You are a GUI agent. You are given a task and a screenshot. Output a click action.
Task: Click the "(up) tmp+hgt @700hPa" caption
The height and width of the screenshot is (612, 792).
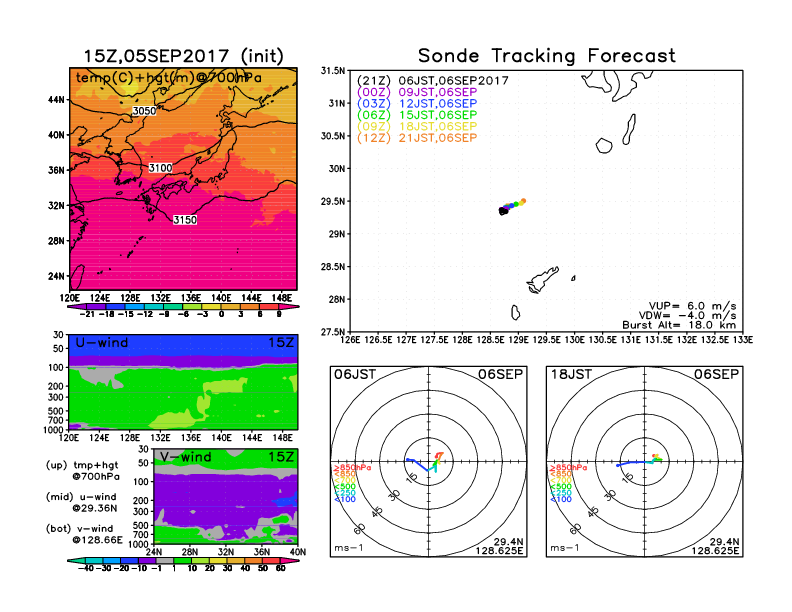[x=83, y=471]
